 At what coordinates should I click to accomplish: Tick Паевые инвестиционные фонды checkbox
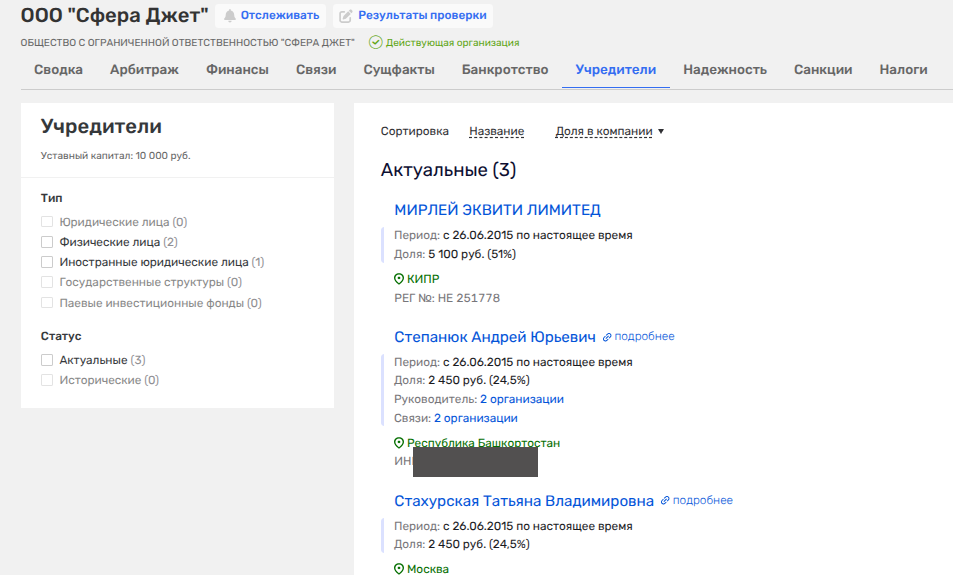click(47, 303)
